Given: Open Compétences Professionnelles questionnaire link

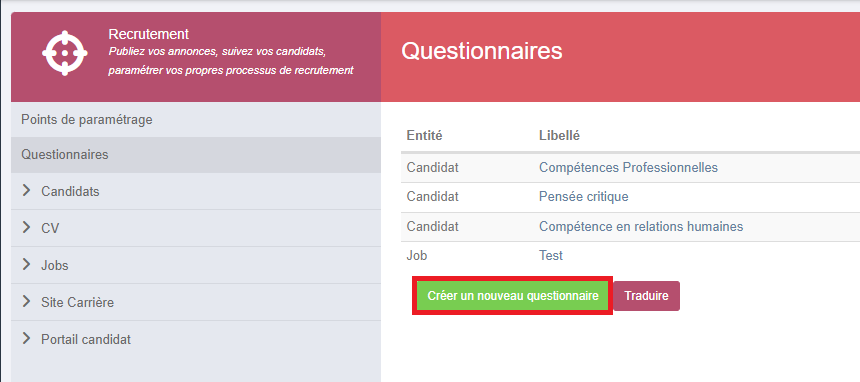Looking at the screenshot, I should point(628,167).
